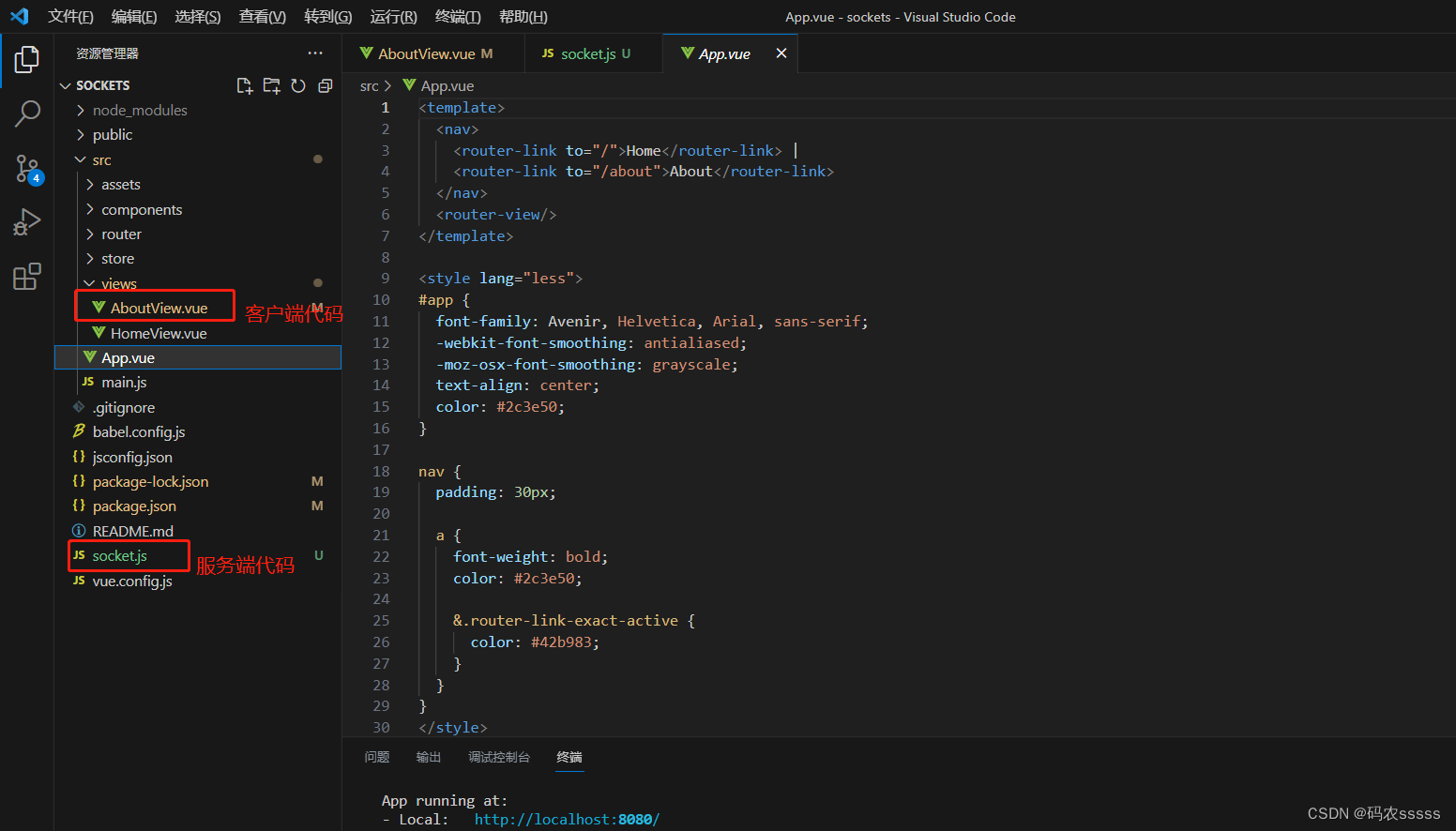
Task: Close the App.vue editor tab
Action: pyautogui.click(x=781, y=53)
